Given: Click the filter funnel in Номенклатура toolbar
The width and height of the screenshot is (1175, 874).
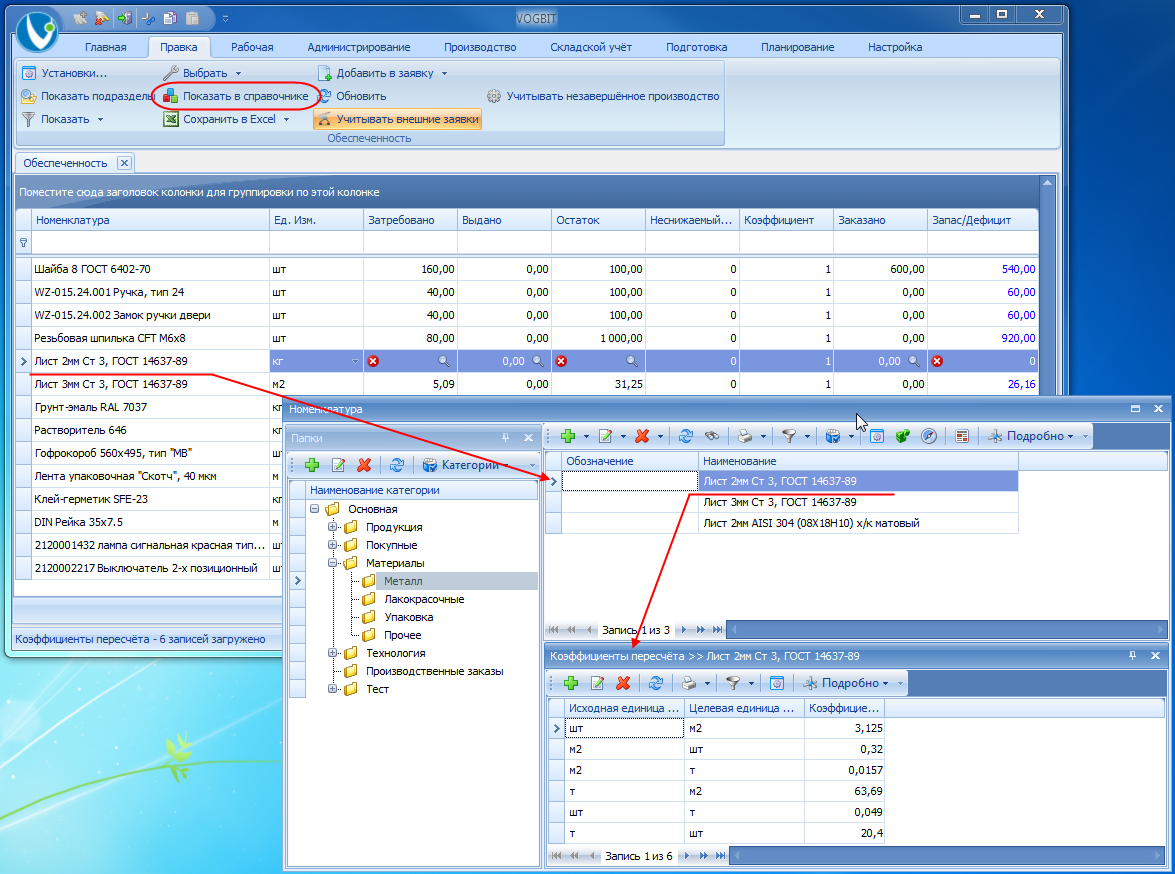Looking at the screenshot, I should click(788, 436).
